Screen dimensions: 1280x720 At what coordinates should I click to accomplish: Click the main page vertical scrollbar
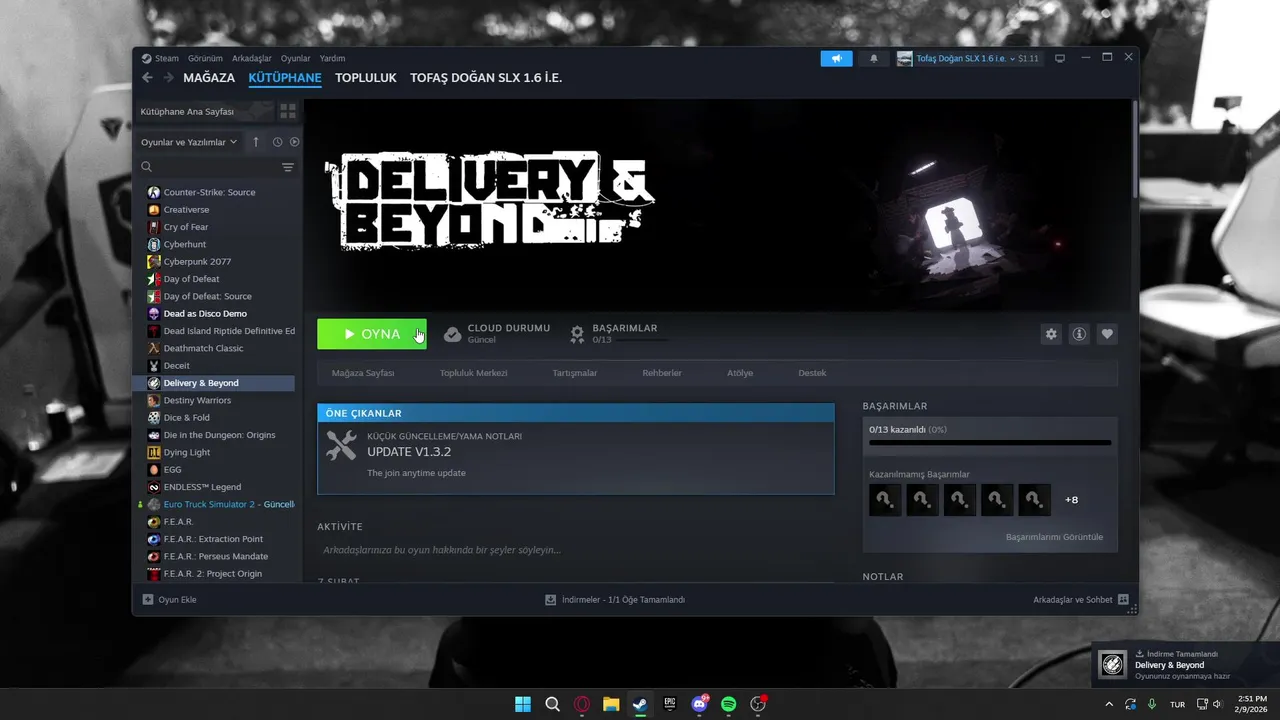(1134, 150)
